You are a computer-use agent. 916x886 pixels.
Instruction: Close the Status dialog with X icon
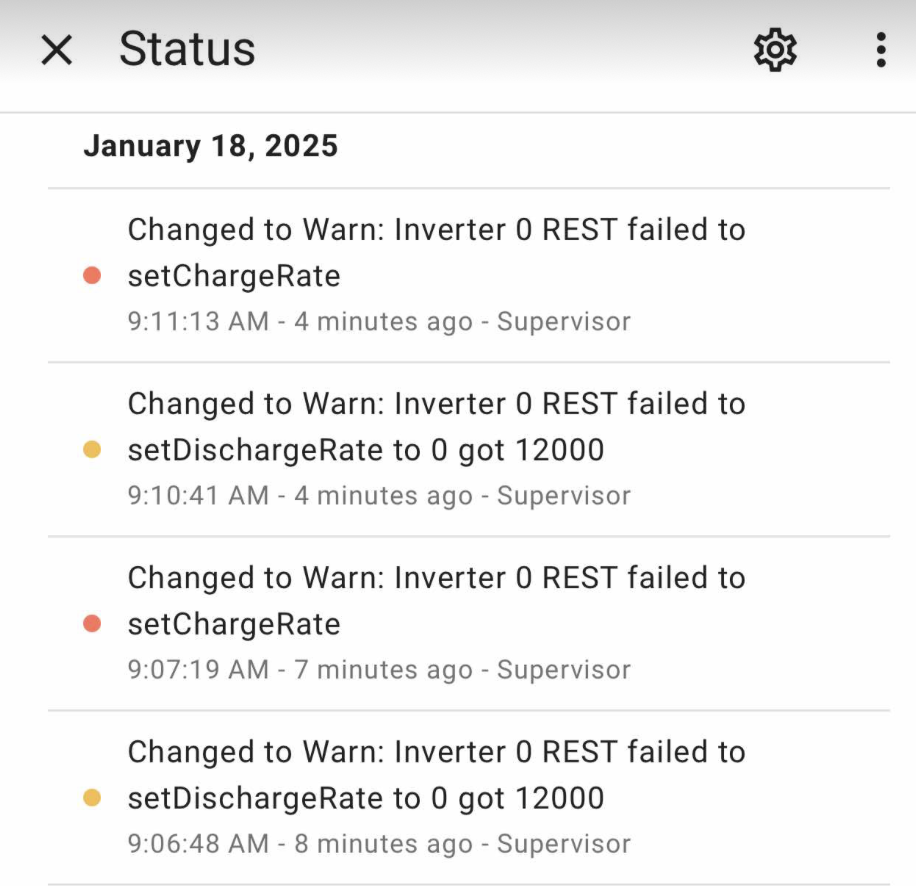coord(57,50)
